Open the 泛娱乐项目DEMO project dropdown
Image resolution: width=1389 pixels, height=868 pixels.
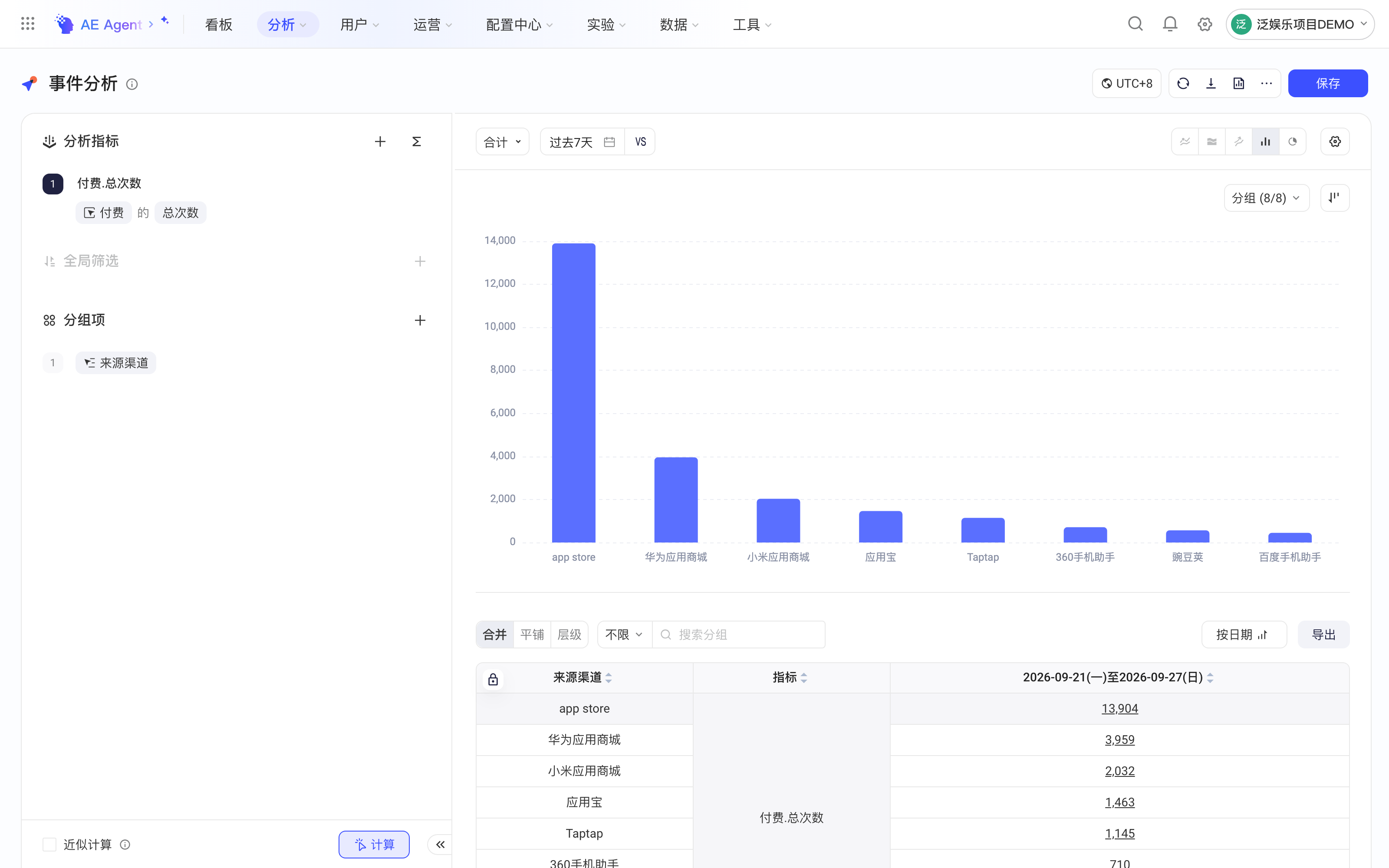pos(1300,24)
